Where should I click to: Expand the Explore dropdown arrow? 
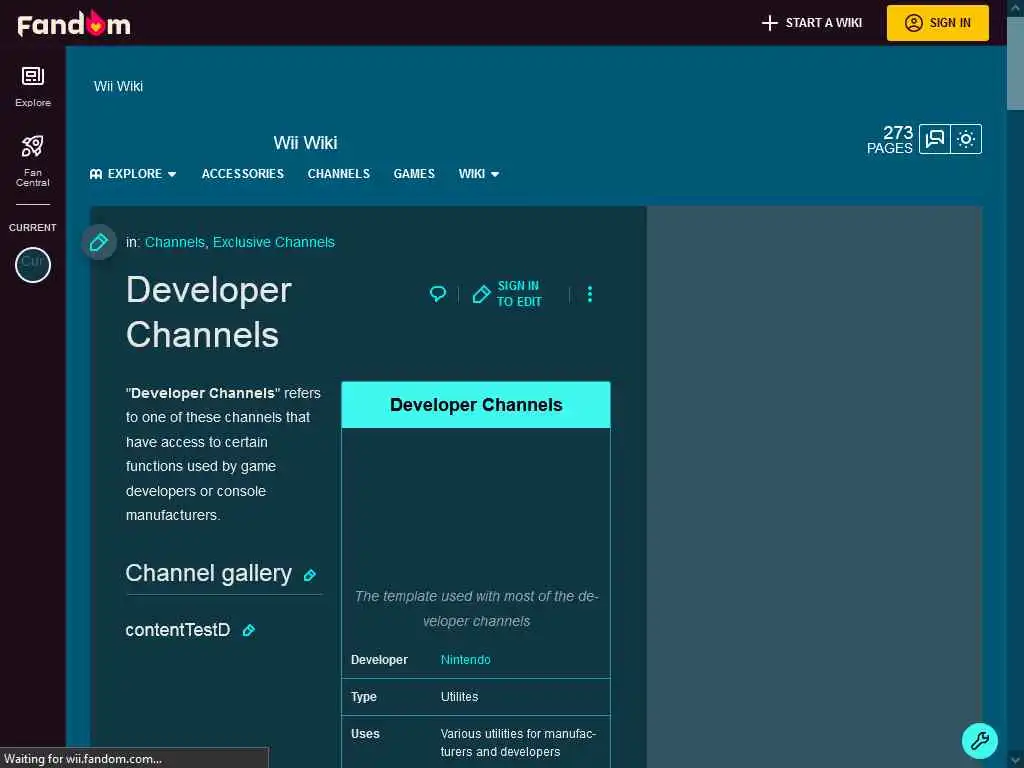(172, 174)
